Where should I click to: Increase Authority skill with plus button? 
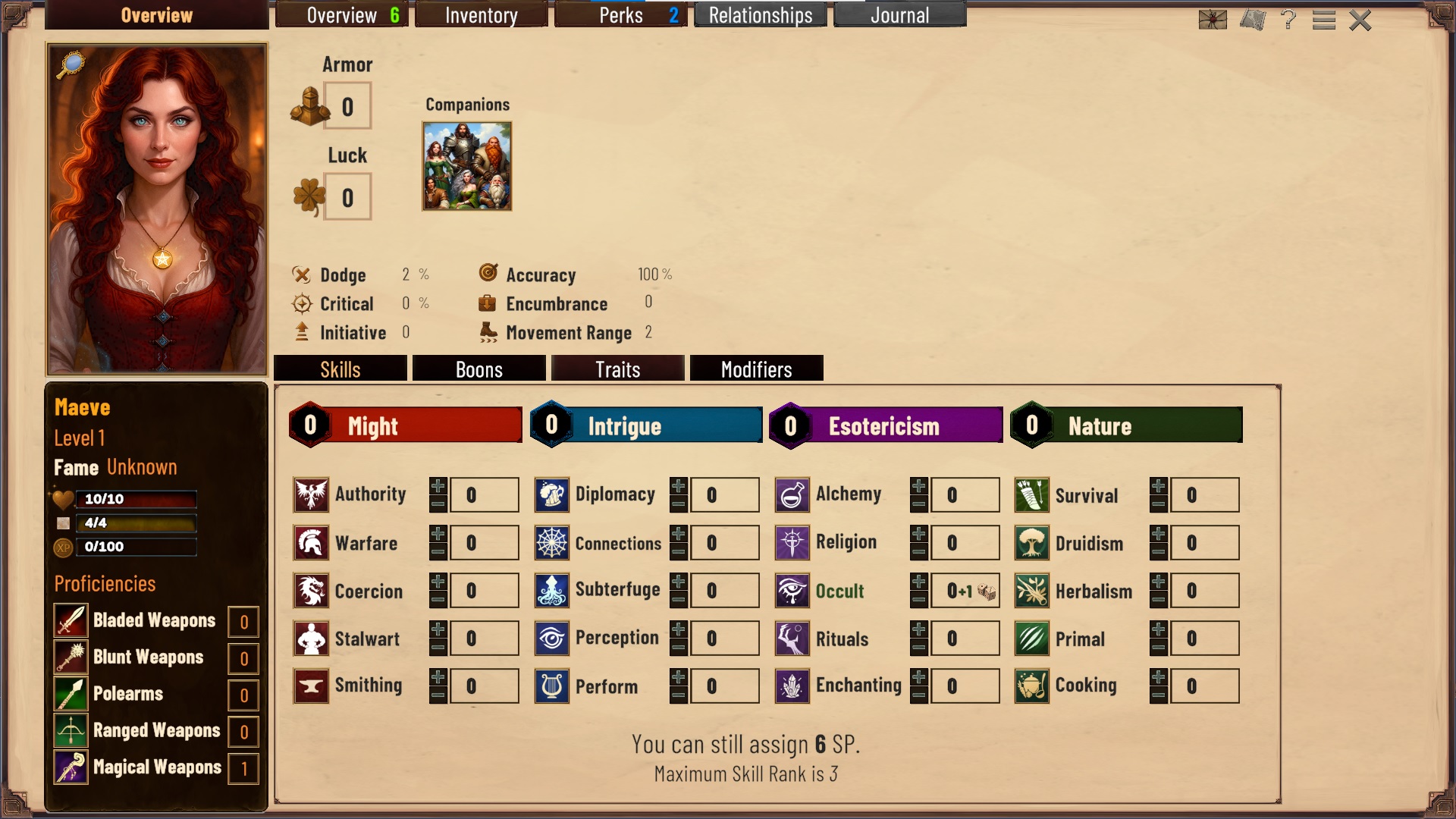[438, 486]
